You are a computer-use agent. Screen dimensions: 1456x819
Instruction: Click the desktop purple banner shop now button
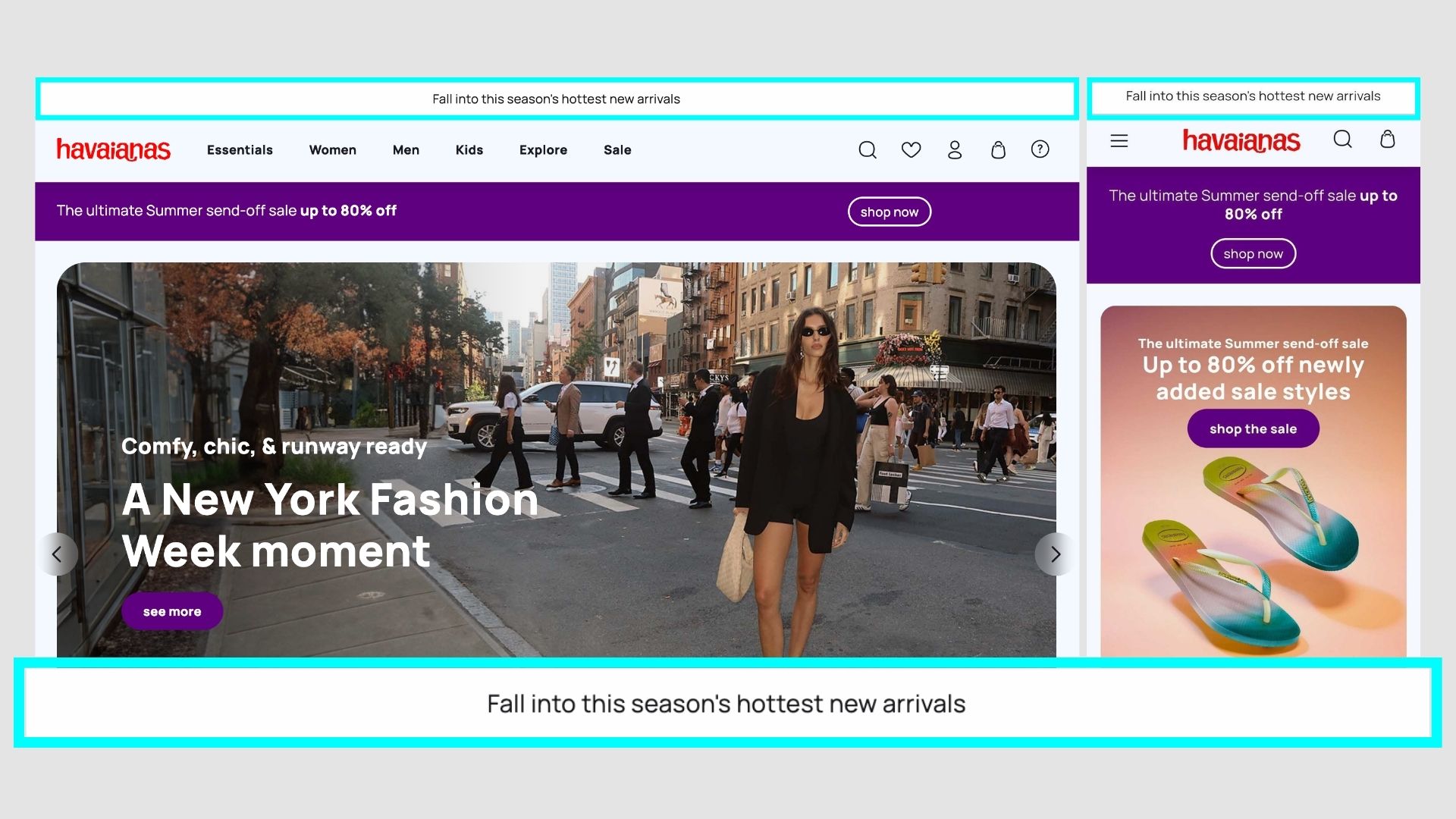[889, 212]
